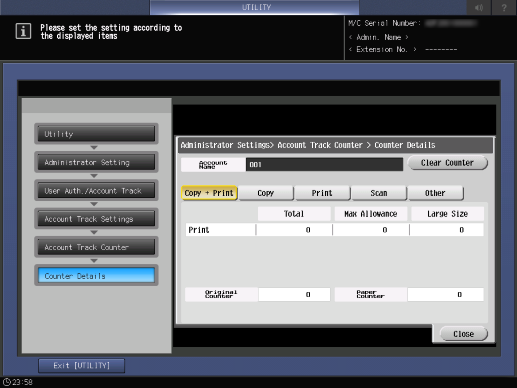Image resolution: width=517 pixels, height=388 pixels.
Task: Click the Max Allowance column header
Action: pyautogui.click(x=371, y=214)
